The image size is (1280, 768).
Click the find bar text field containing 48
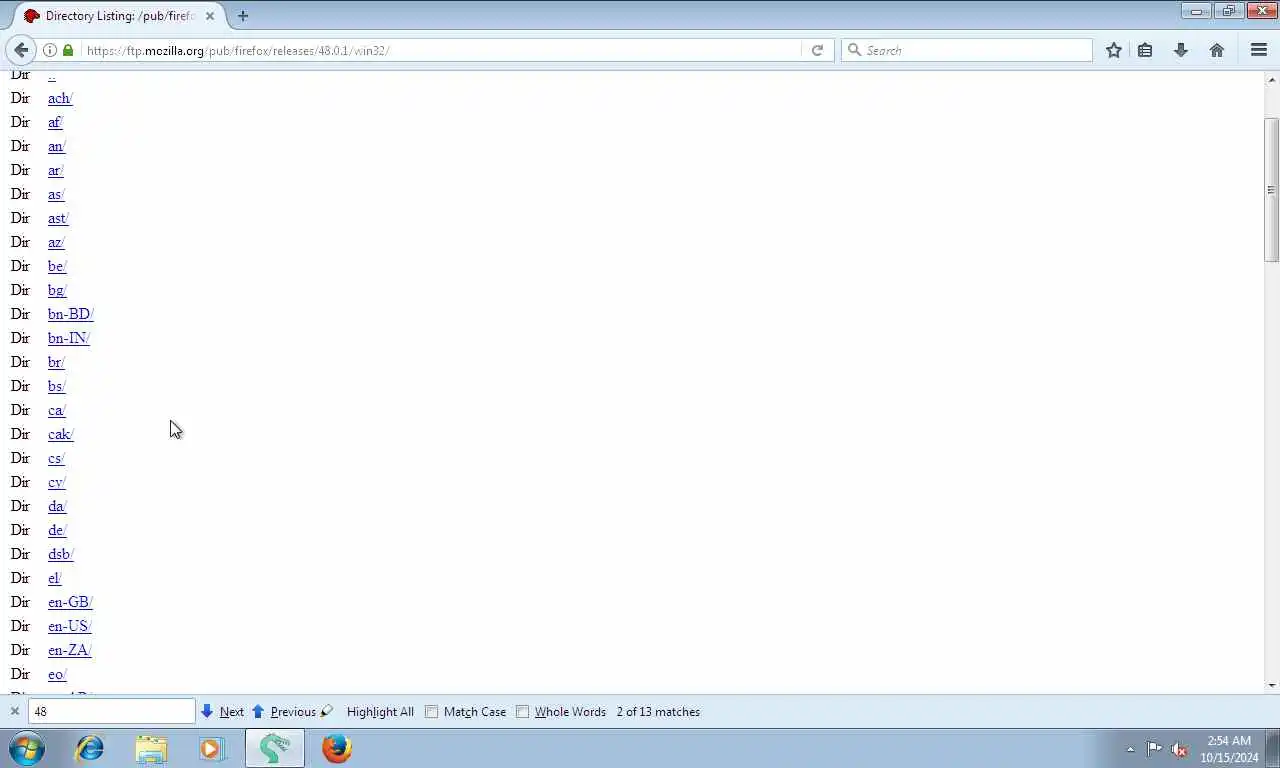point(111,711)
